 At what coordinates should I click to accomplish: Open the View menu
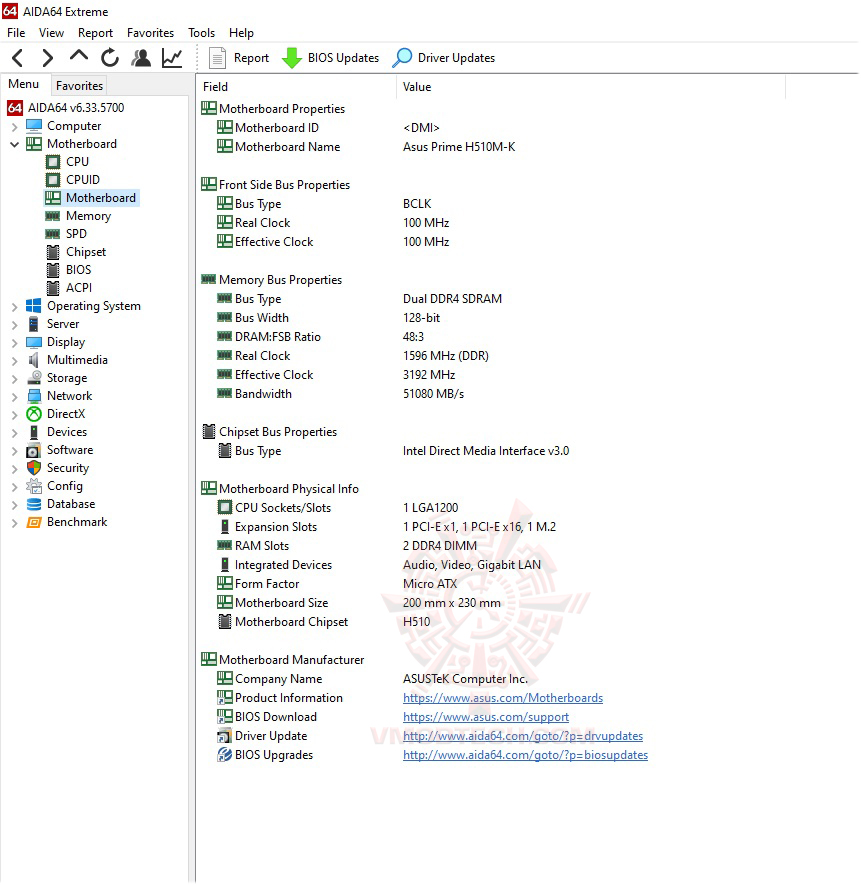pos(51,33)
